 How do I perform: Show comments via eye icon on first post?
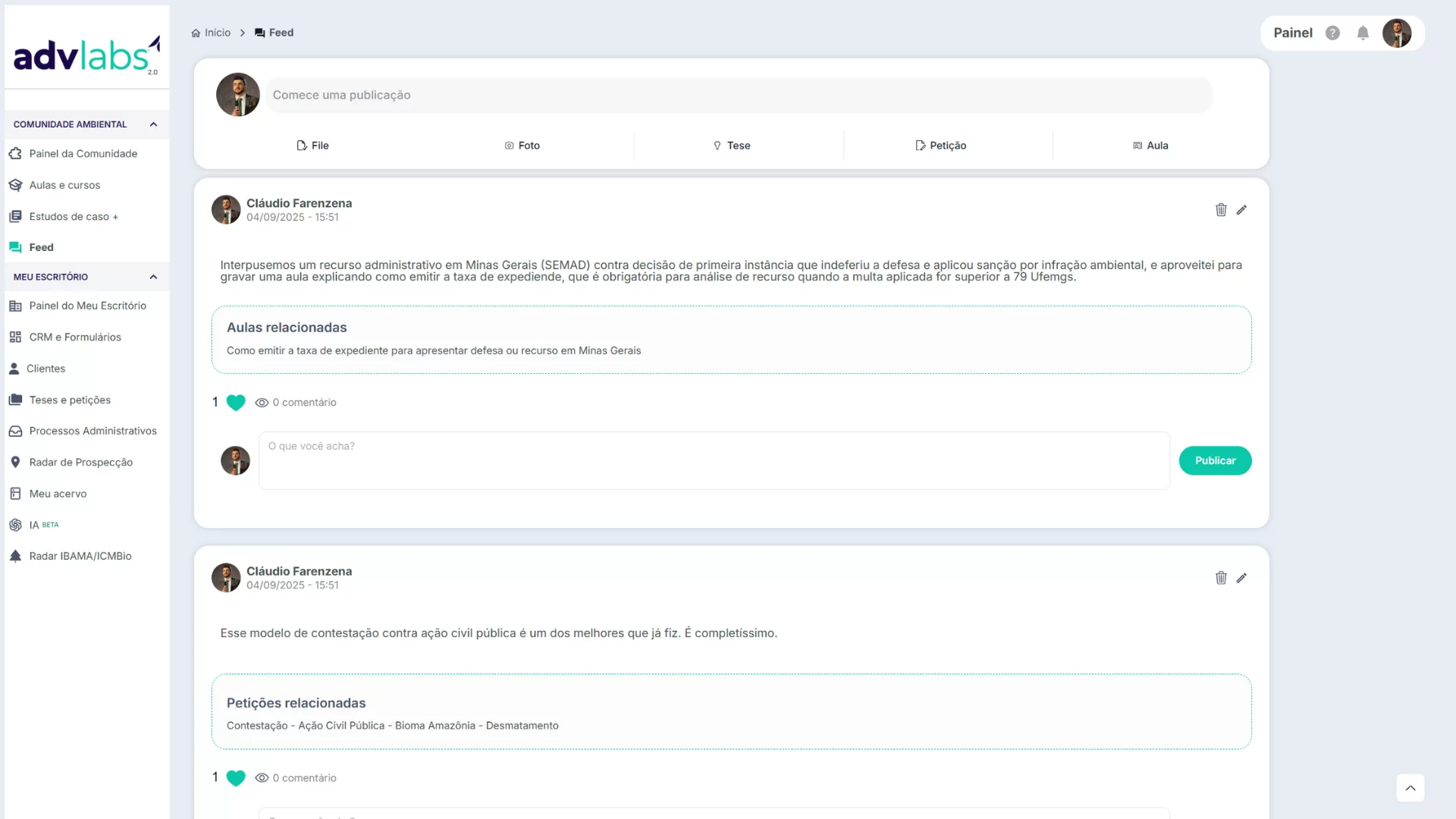[x=262, y=403]
